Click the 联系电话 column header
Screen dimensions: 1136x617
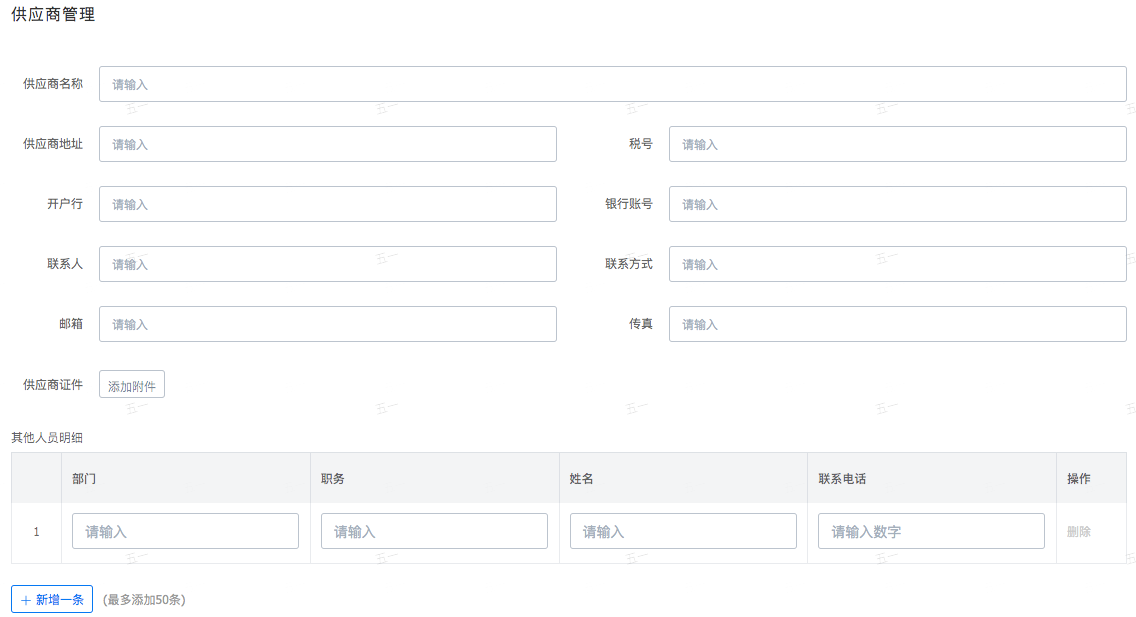pyautogui.click(x=842, y=479)
